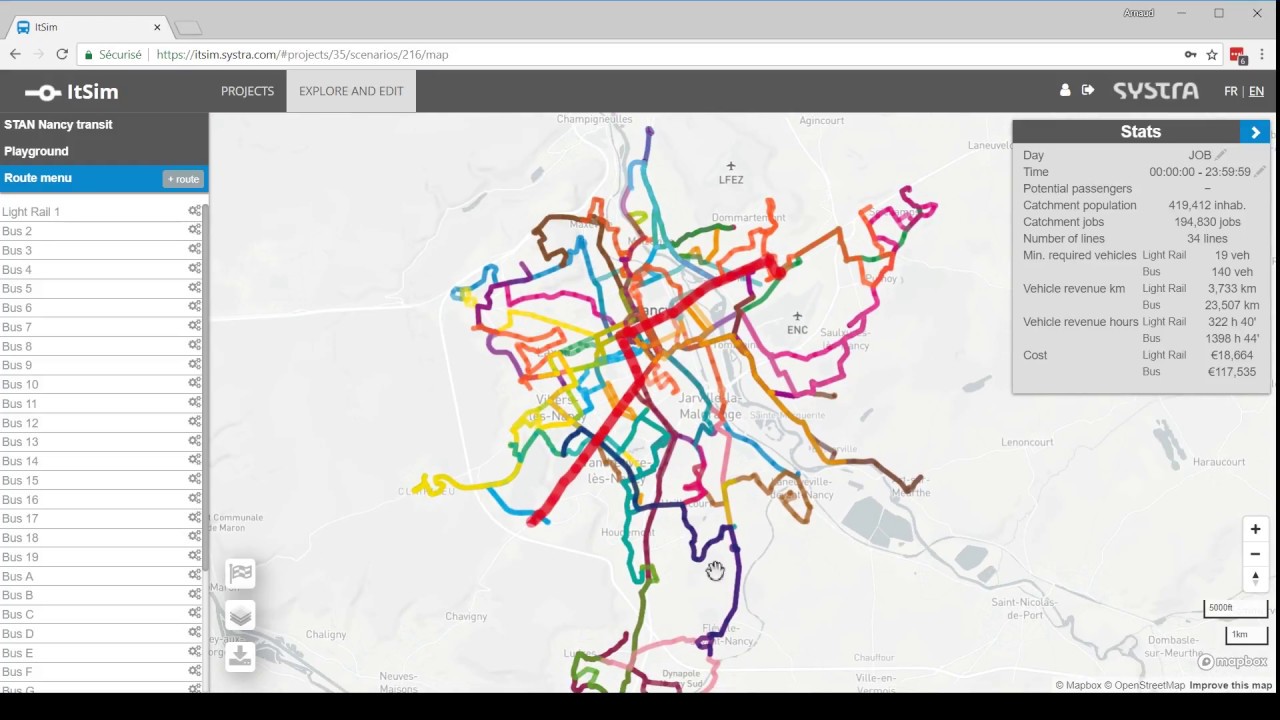Click the ItSim logo

[x=72, y=92]
